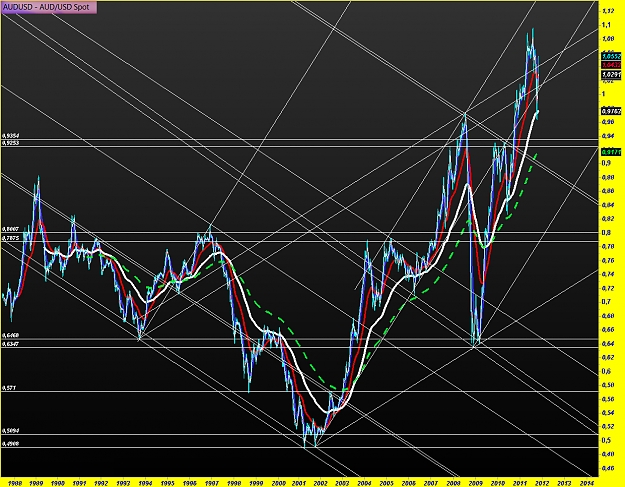Click the 1,1 price axis value
Image resolution: width=625 pixels, height=487 pixels.
(606, 25)
